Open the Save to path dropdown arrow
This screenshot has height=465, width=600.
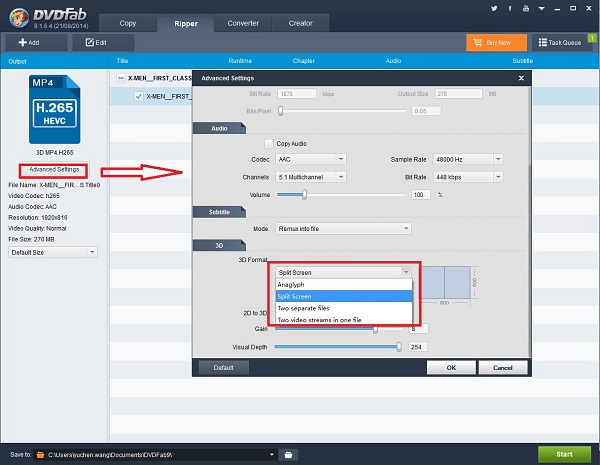[x=272, y=455]
